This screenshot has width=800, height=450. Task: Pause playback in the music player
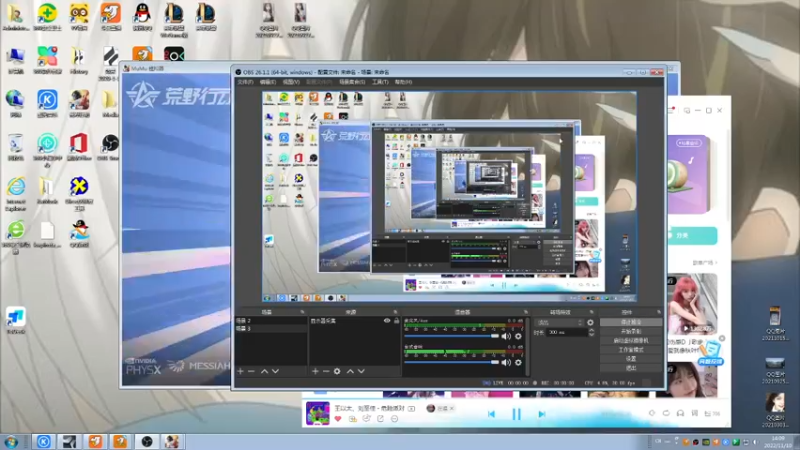(x=516, y=414)
